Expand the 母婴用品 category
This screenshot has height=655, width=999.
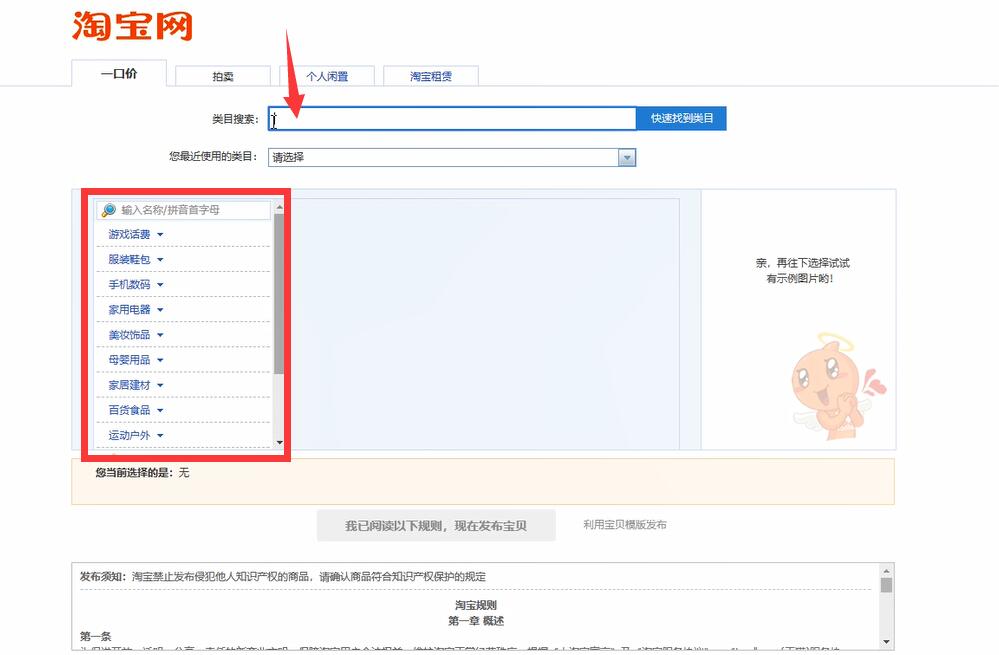coord(136,360)
